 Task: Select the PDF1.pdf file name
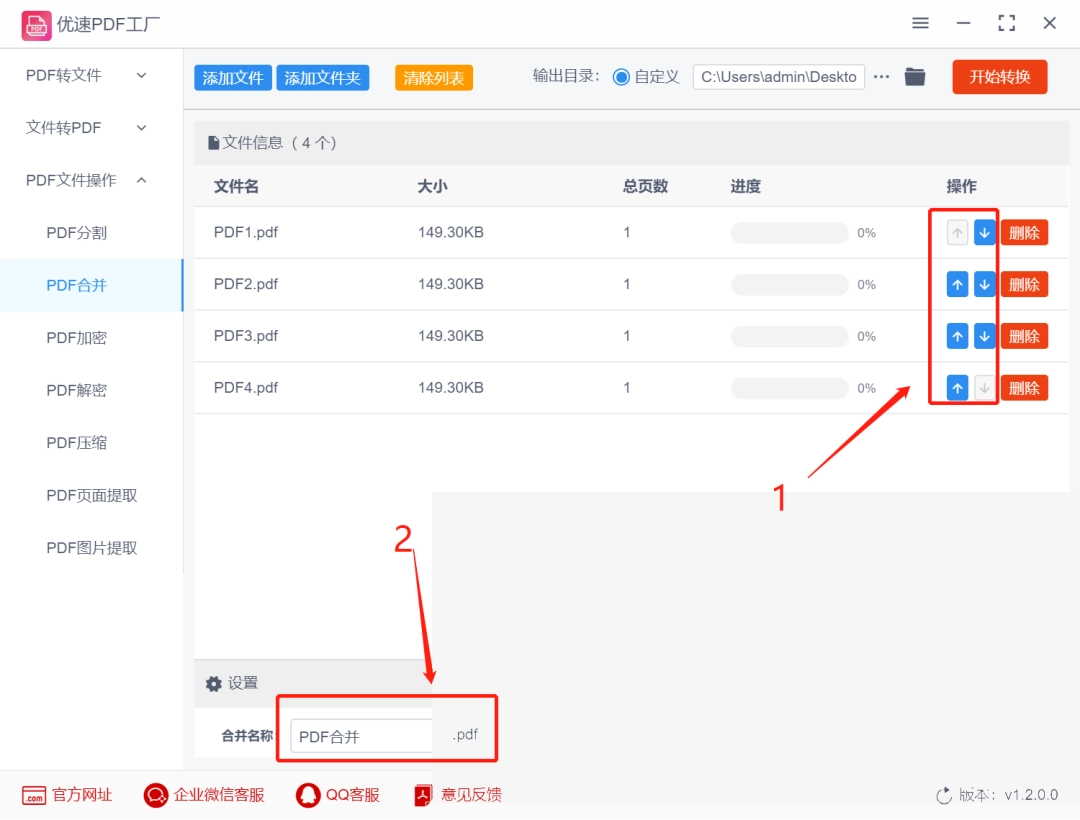tap(246, 233)
